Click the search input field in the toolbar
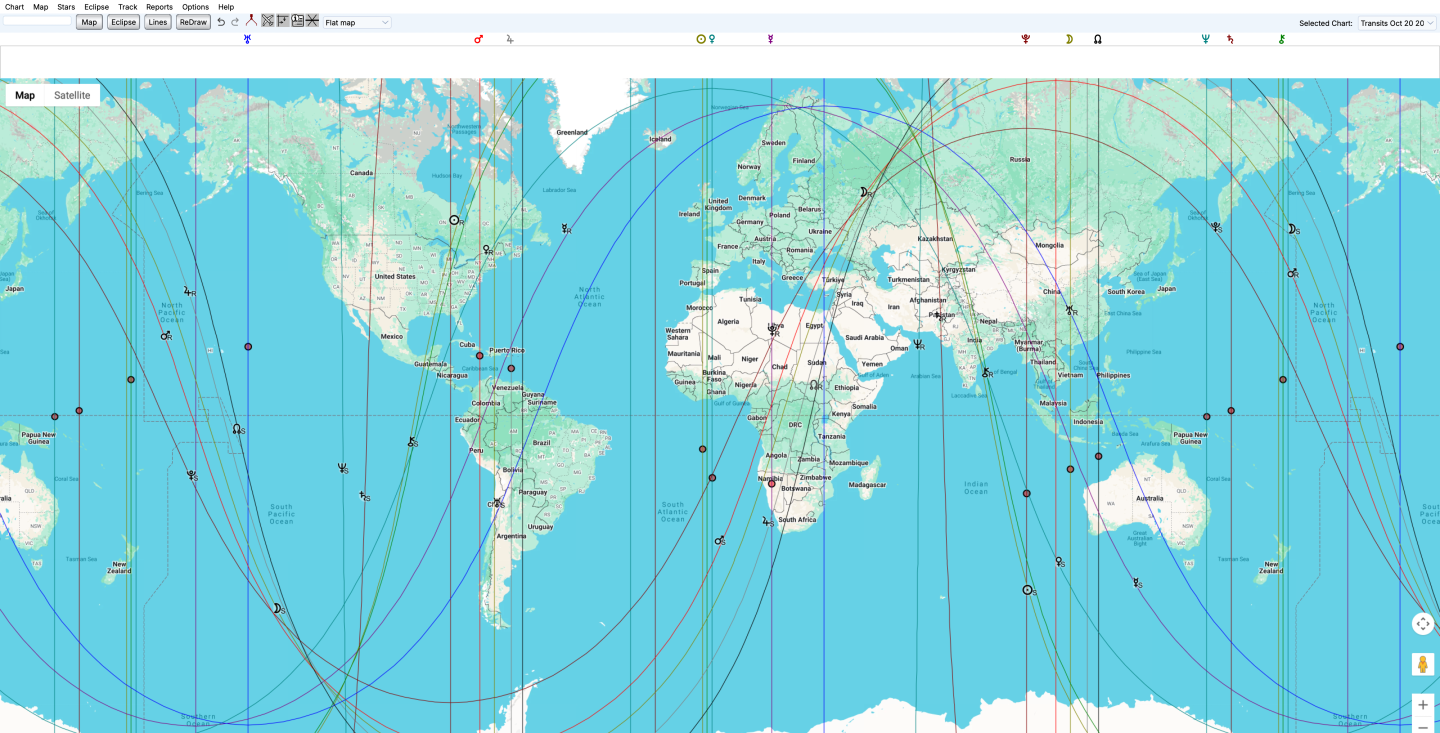Viewport: 1440px width, 733px height. (x=37, y=21)
